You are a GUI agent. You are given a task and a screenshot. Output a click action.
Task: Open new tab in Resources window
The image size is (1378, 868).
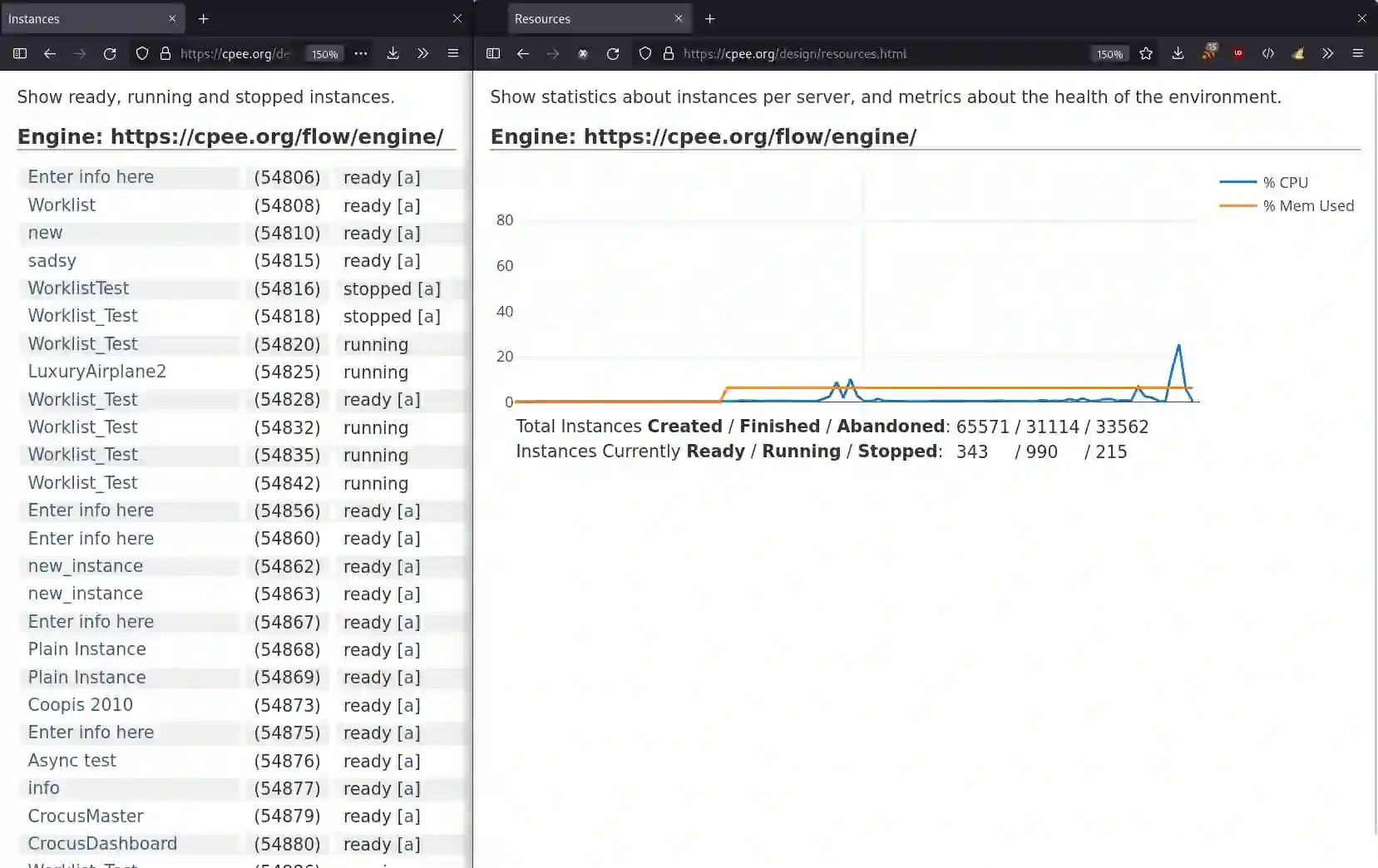click(x=709, y=18)
